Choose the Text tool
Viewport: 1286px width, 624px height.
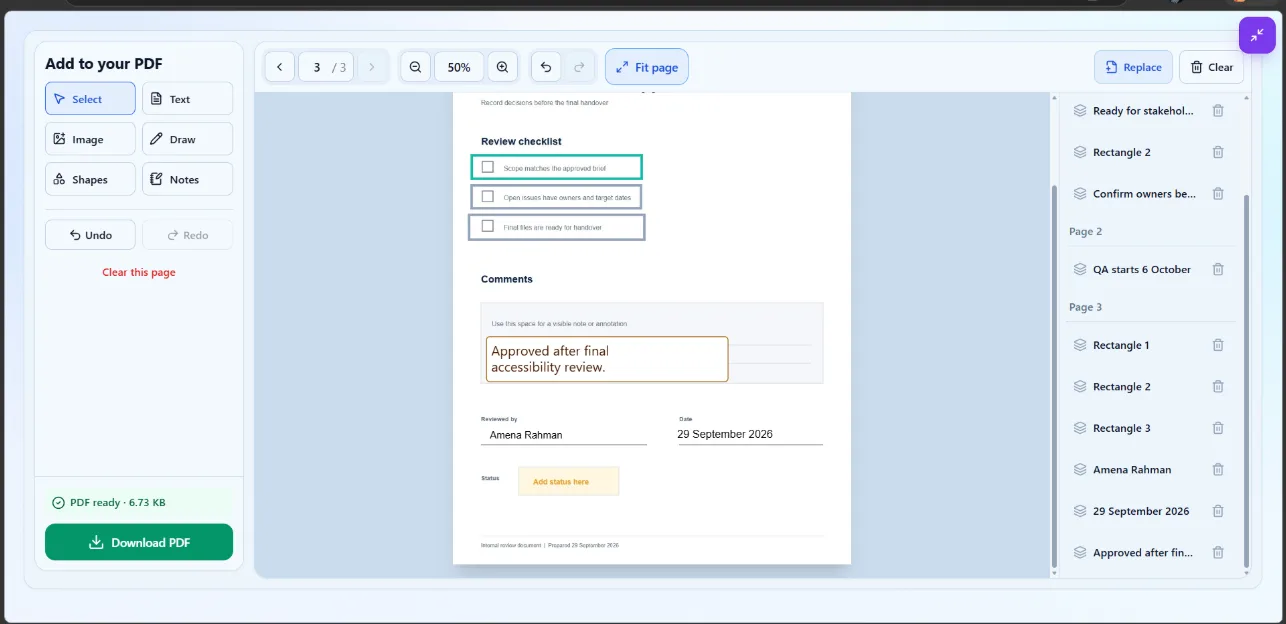click(187, 99)
